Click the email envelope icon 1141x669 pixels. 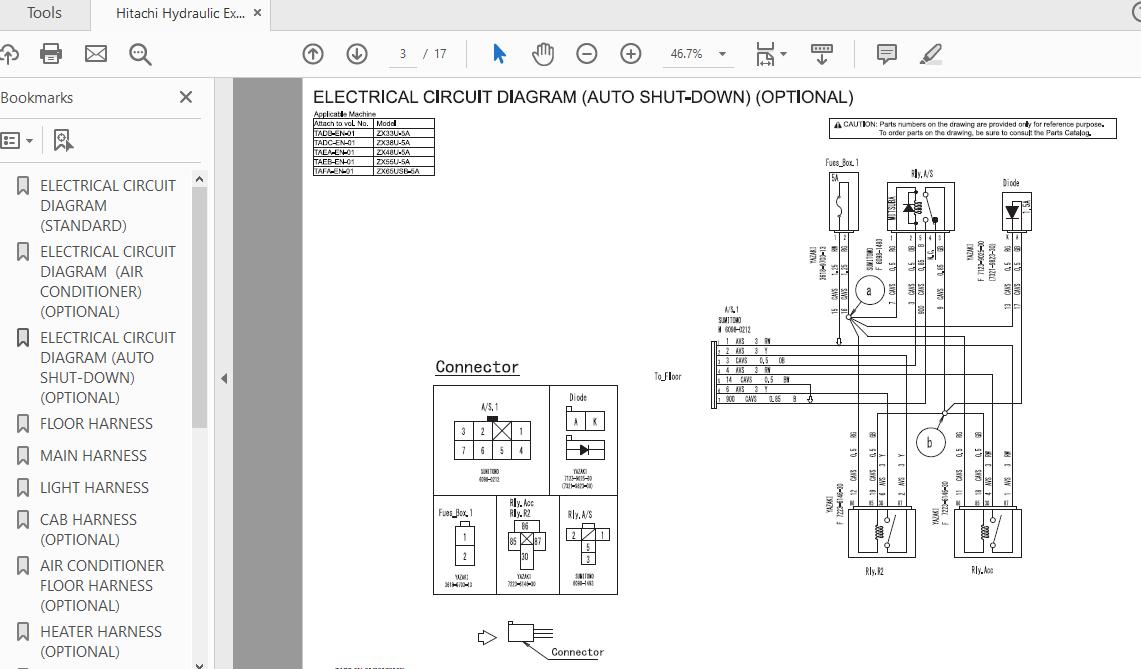(96, 54)
